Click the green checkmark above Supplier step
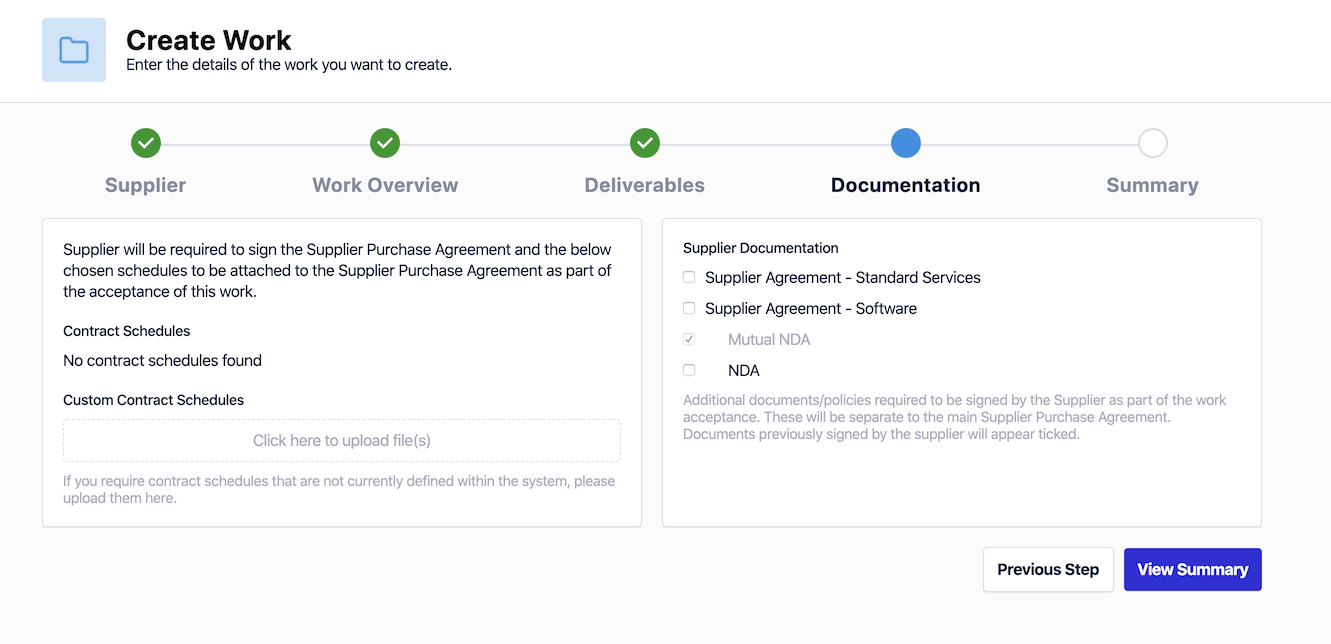Image resolution: width=1331 pixels, height=644 pixels. pyautogui.click(x=146, y=143)
